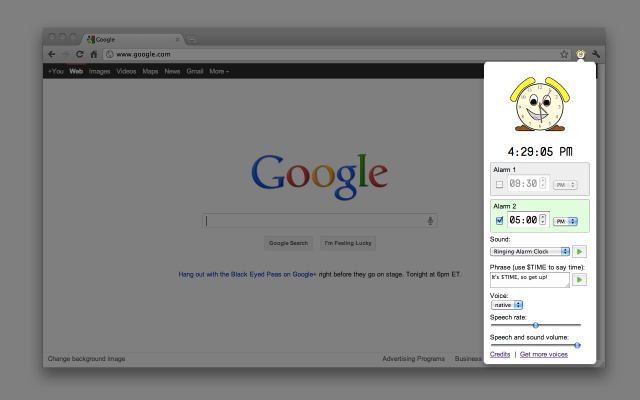Viewport: 640px width, 400px height.
Task: Select the Google tab
Action: point(133,40)
